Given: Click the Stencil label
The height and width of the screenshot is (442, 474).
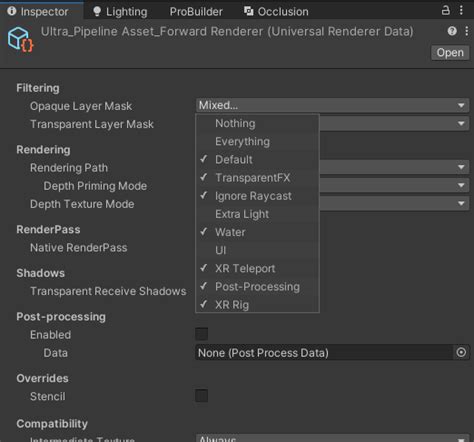Looking at the screenshot, I should coord(48,396).
